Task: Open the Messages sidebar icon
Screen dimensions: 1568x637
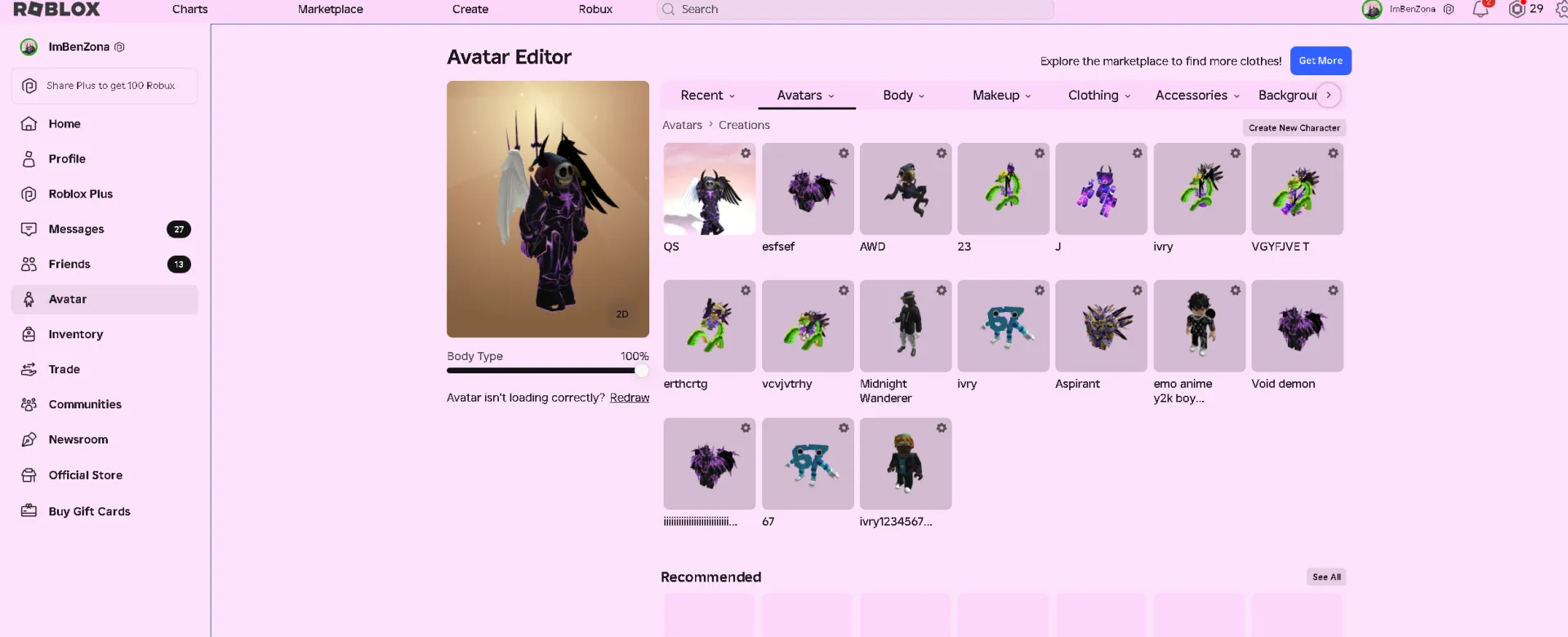Action: [x=29, y=229]
